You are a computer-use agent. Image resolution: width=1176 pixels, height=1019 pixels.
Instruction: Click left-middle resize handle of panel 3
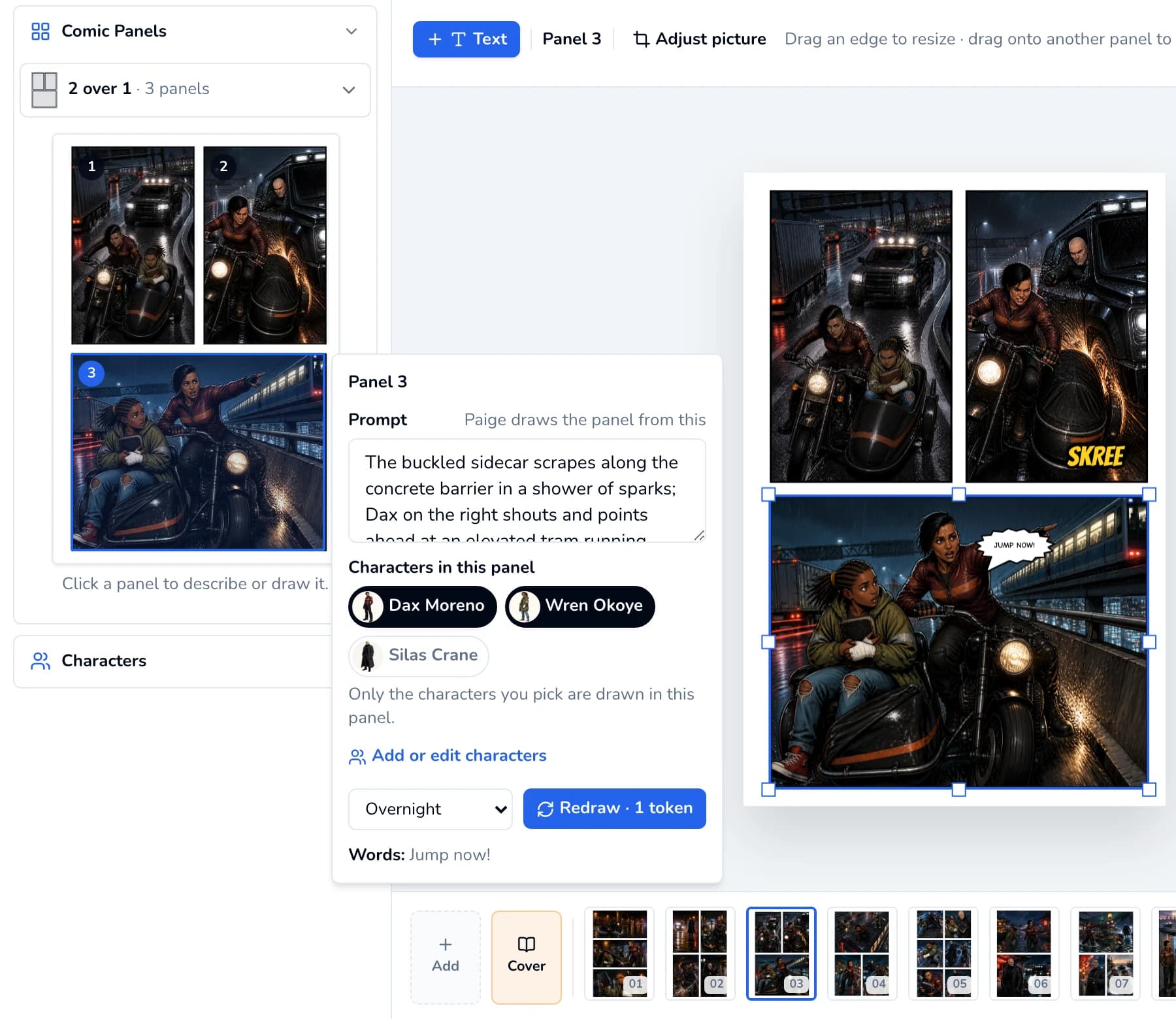[769, 642]
